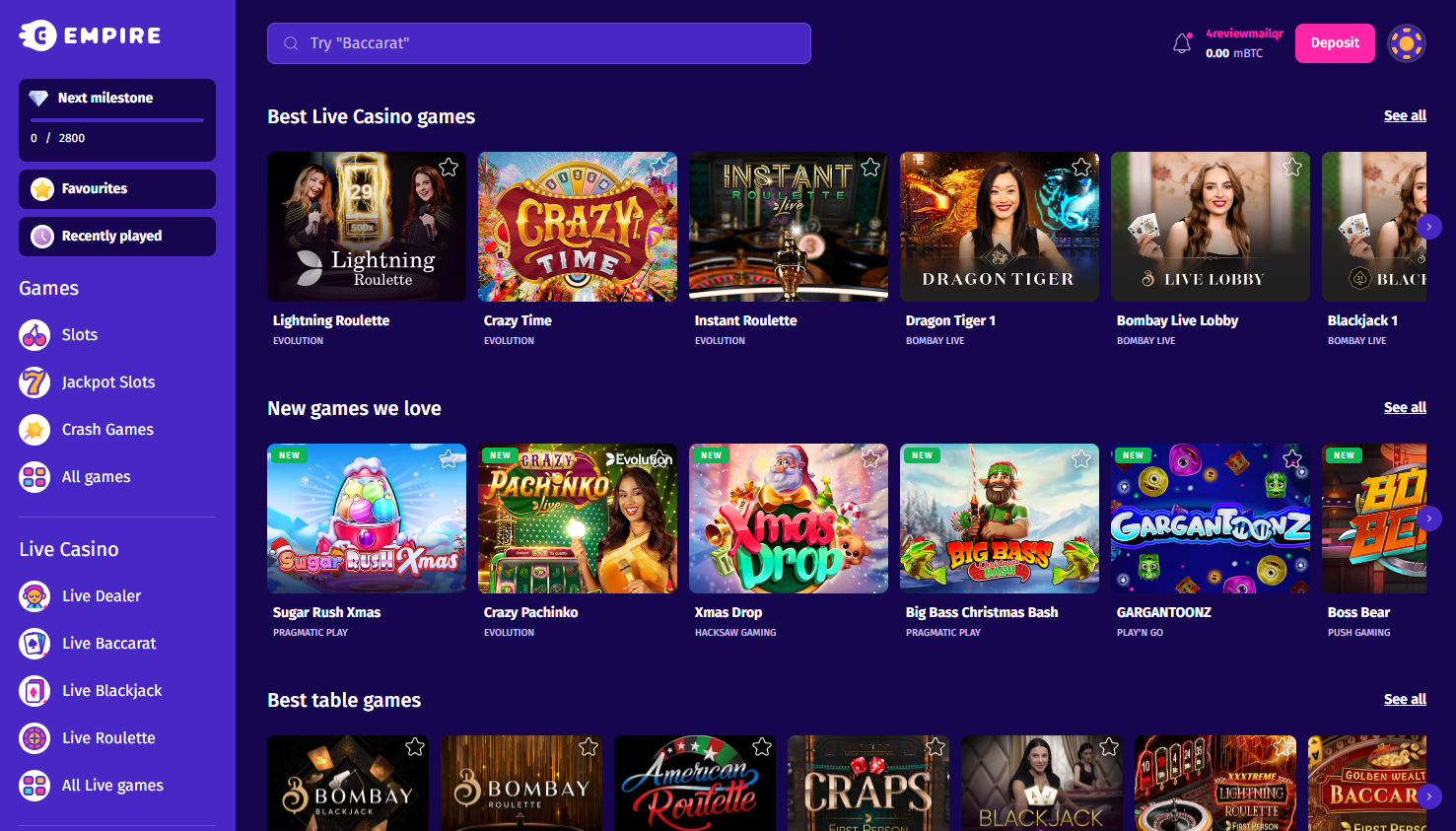1456x831 pixels.
Task: Click the Next milestone progress bar
Action: [117, 120]
